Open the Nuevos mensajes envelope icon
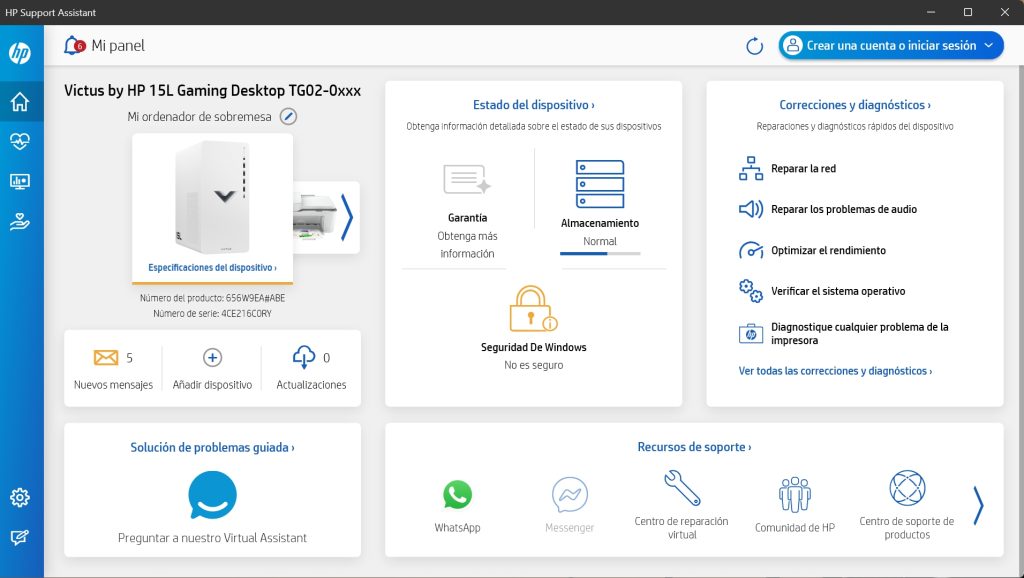Screen dimensions: 1024x578 click(x=106, y=357)
